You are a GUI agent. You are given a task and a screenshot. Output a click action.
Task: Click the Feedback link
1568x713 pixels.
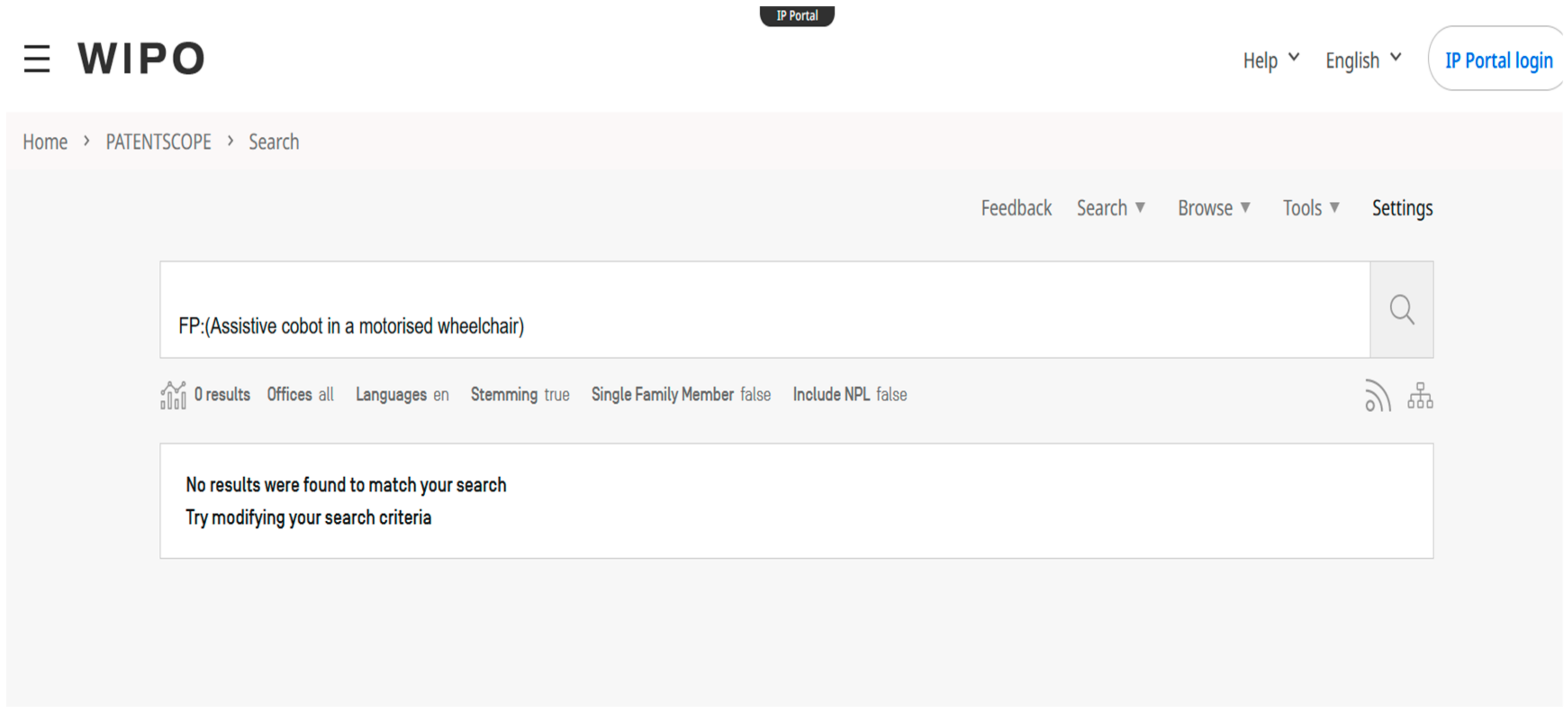1016,208
